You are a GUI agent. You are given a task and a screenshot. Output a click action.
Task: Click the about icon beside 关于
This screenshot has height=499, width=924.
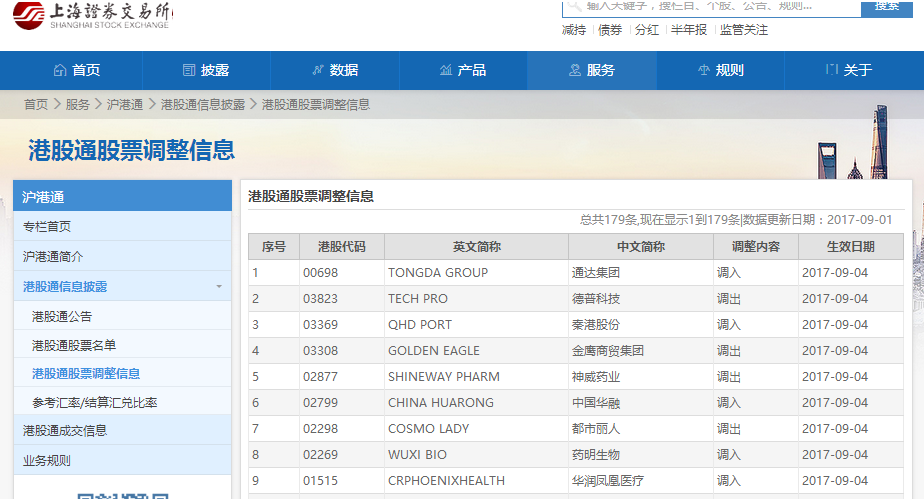831,70
